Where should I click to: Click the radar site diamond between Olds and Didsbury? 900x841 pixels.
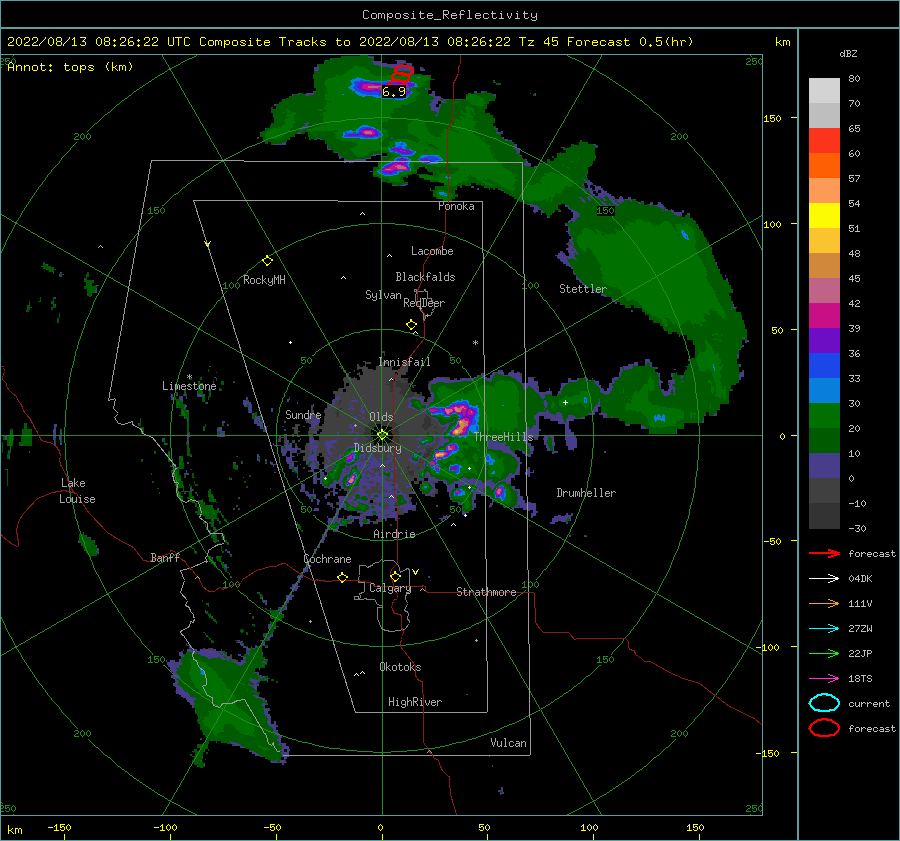coord(382,435)
